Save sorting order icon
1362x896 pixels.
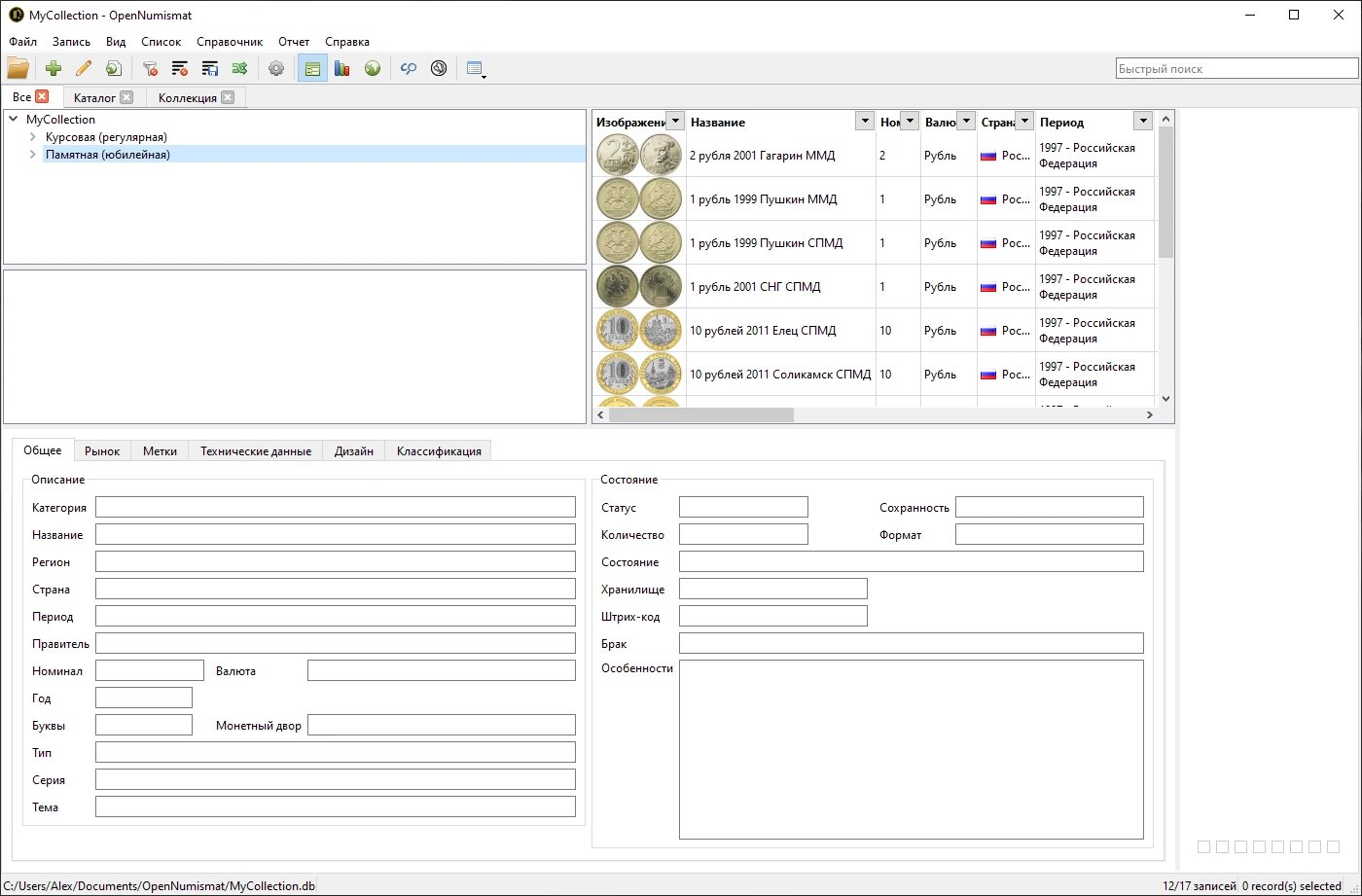click(x=210, y=68)
